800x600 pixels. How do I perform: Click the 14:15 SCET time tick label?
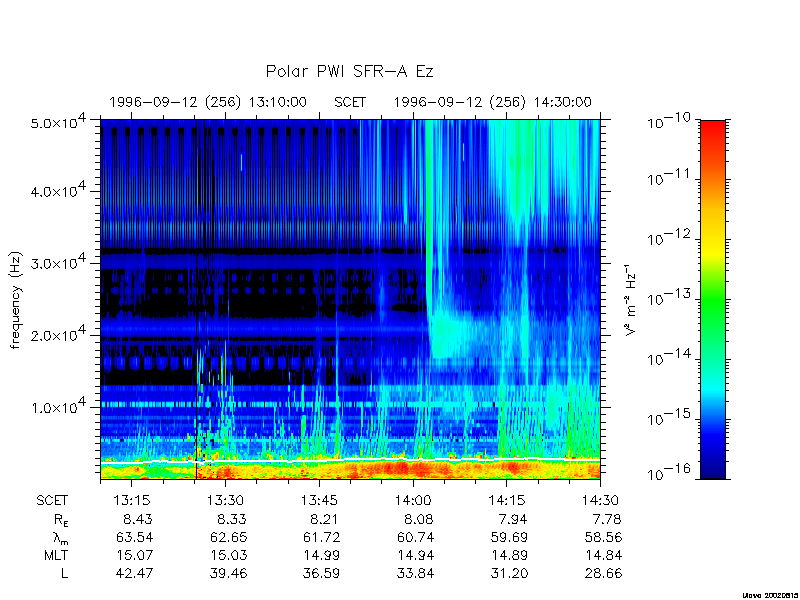coord(507,501)
